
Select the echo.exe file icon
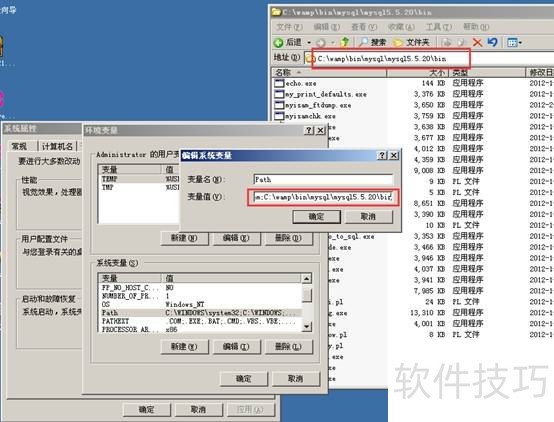(x=279, y=83)
